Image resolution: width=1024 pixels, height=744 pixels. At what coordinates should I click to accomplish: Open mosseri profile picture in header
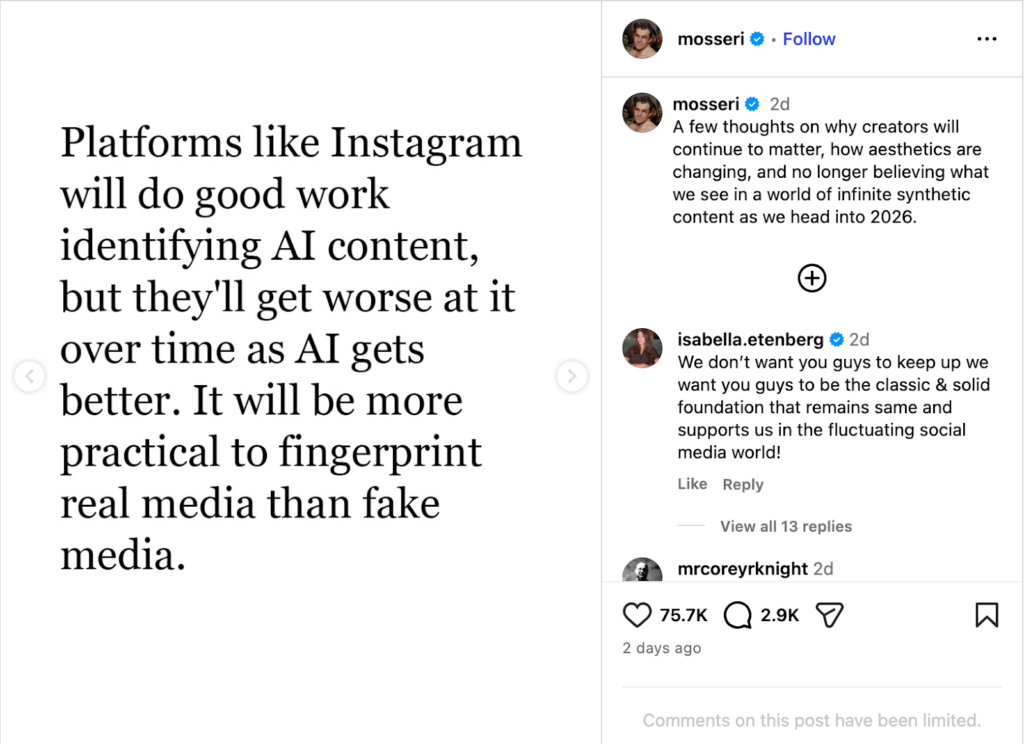click(642, 39)
